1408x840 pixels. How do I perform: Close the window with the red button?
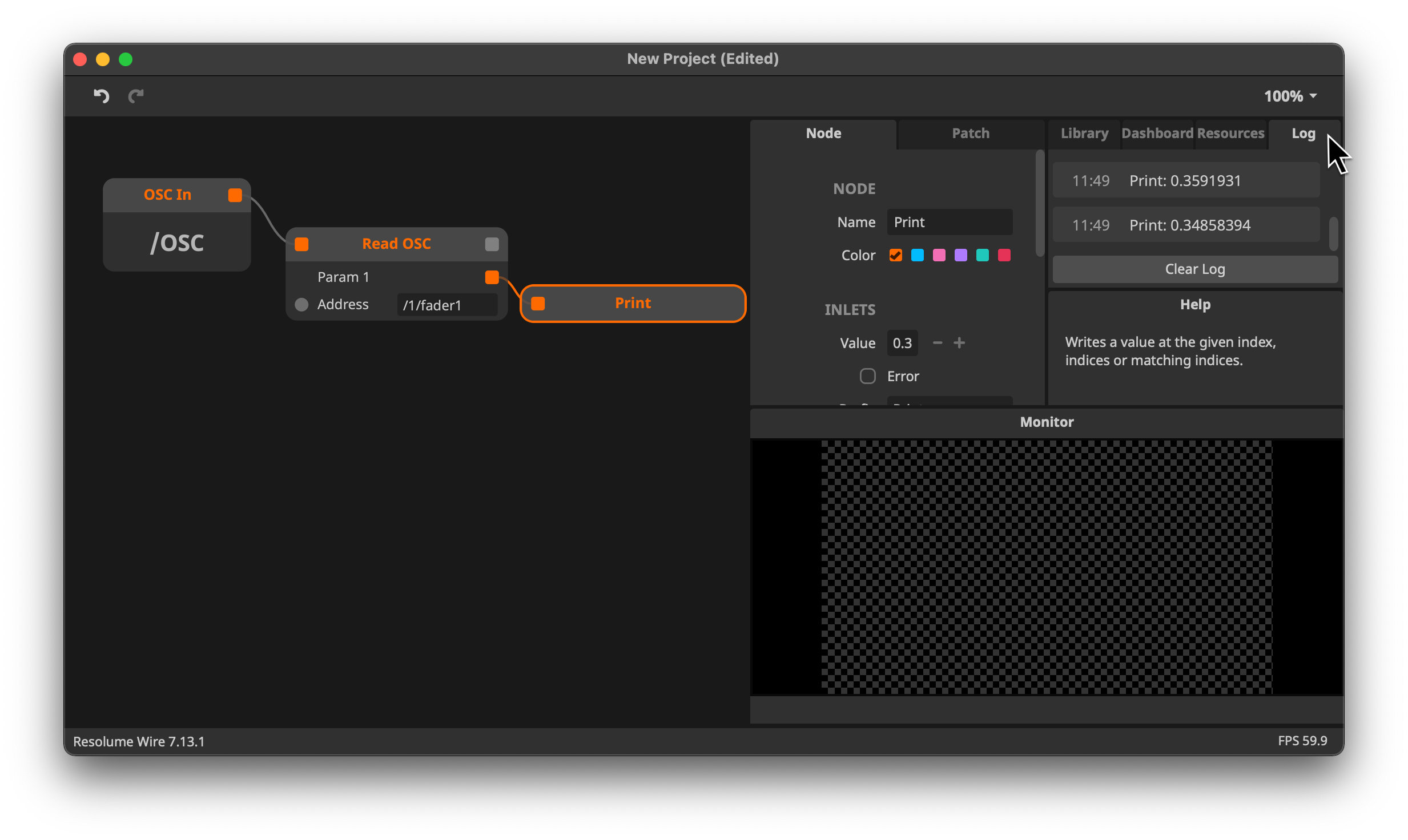point(80,59)
